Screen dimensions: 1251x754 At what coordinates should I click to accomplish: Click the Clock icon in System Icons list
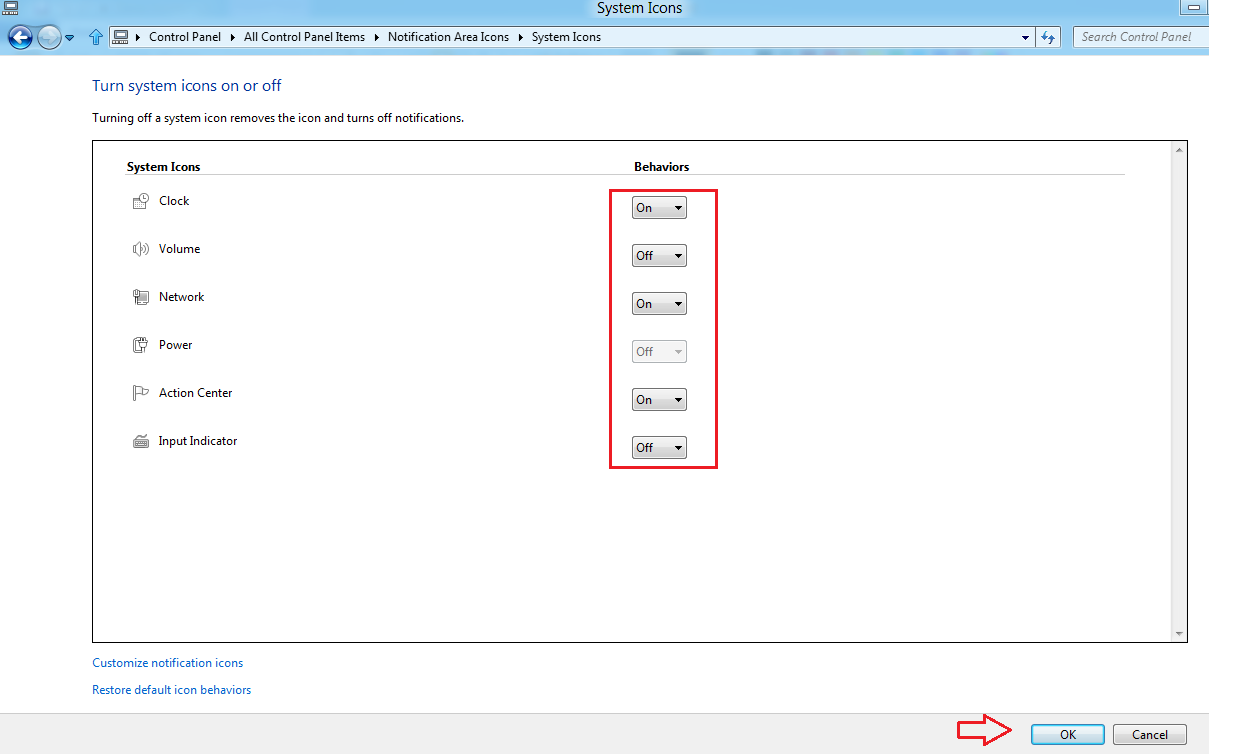(141, 200)
